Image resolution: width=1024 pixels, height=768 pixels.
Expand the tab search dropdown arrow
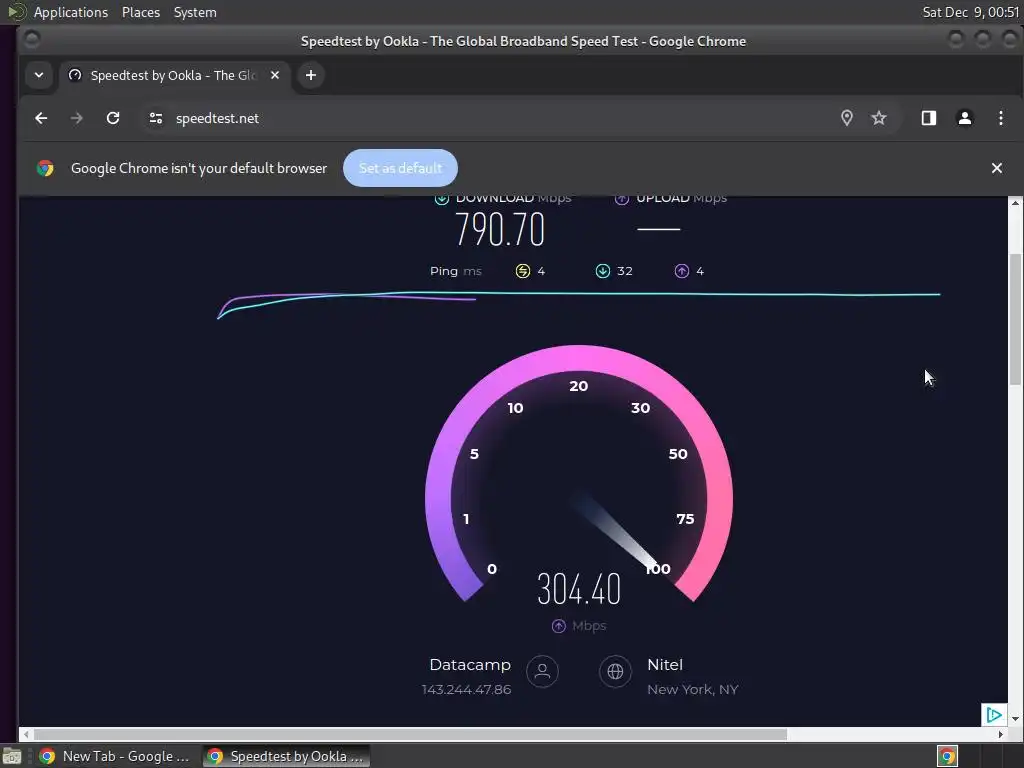39,75
